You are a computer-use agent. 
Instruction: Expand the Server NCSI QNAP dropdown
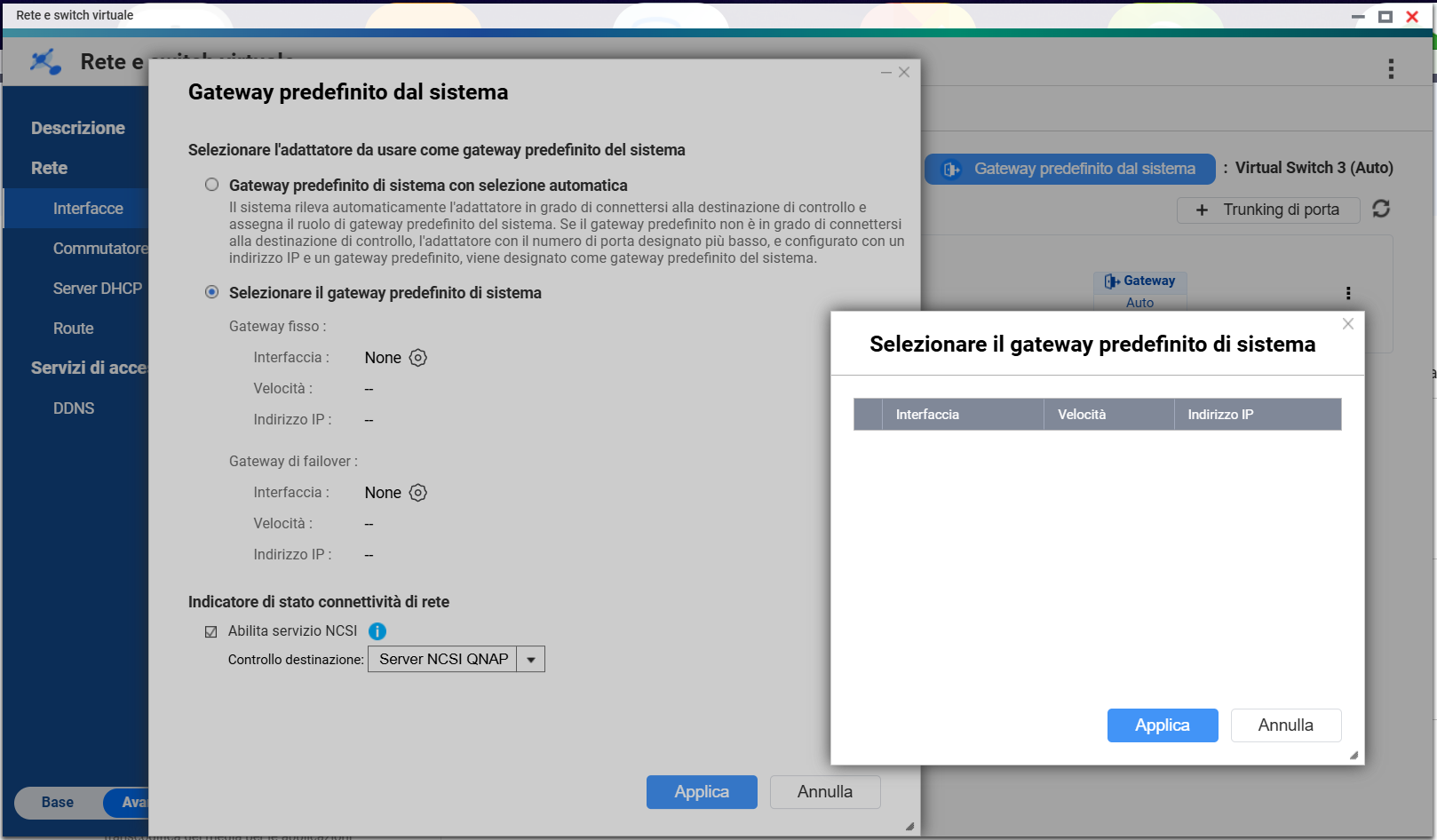pos(530,659)
